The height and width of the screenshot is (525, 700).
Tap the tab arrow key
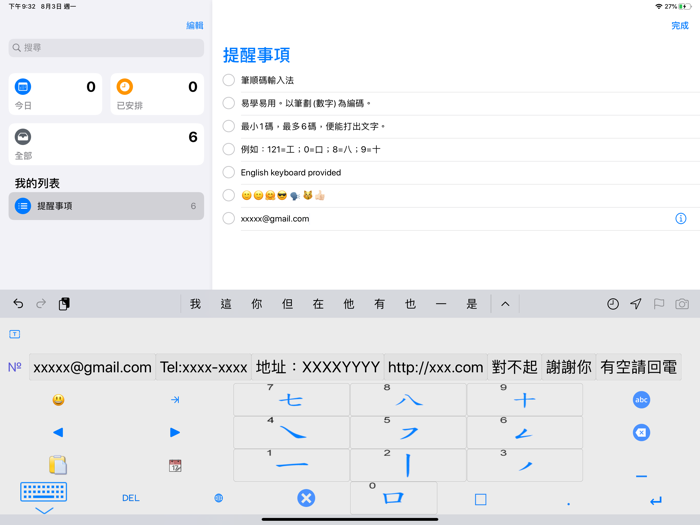pyautogui.click(x=175, y=400)
